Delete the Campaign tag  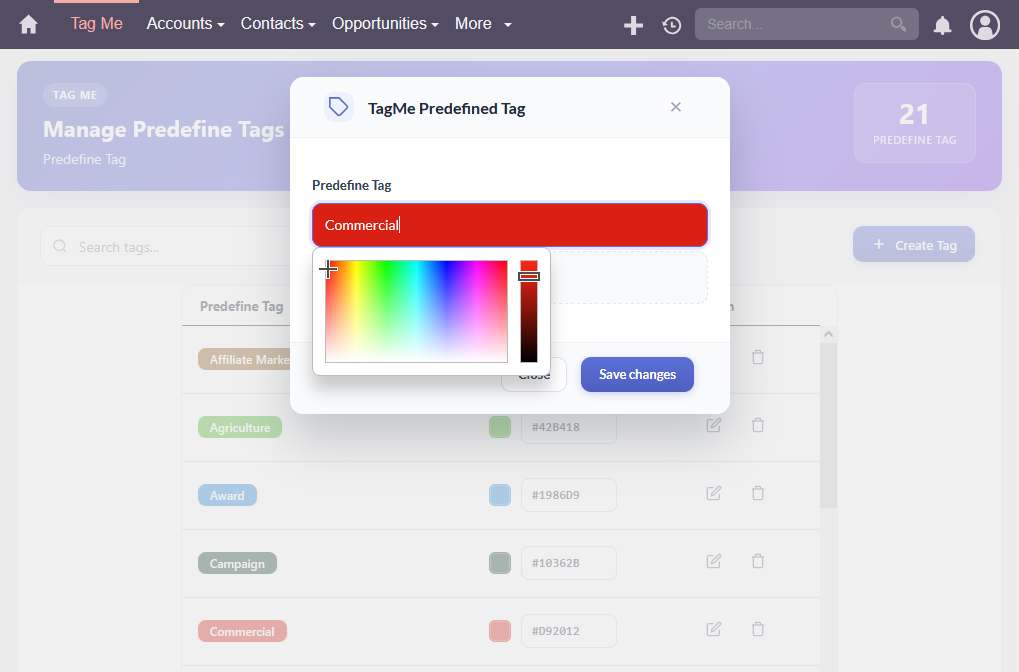[x=758, y=561]
